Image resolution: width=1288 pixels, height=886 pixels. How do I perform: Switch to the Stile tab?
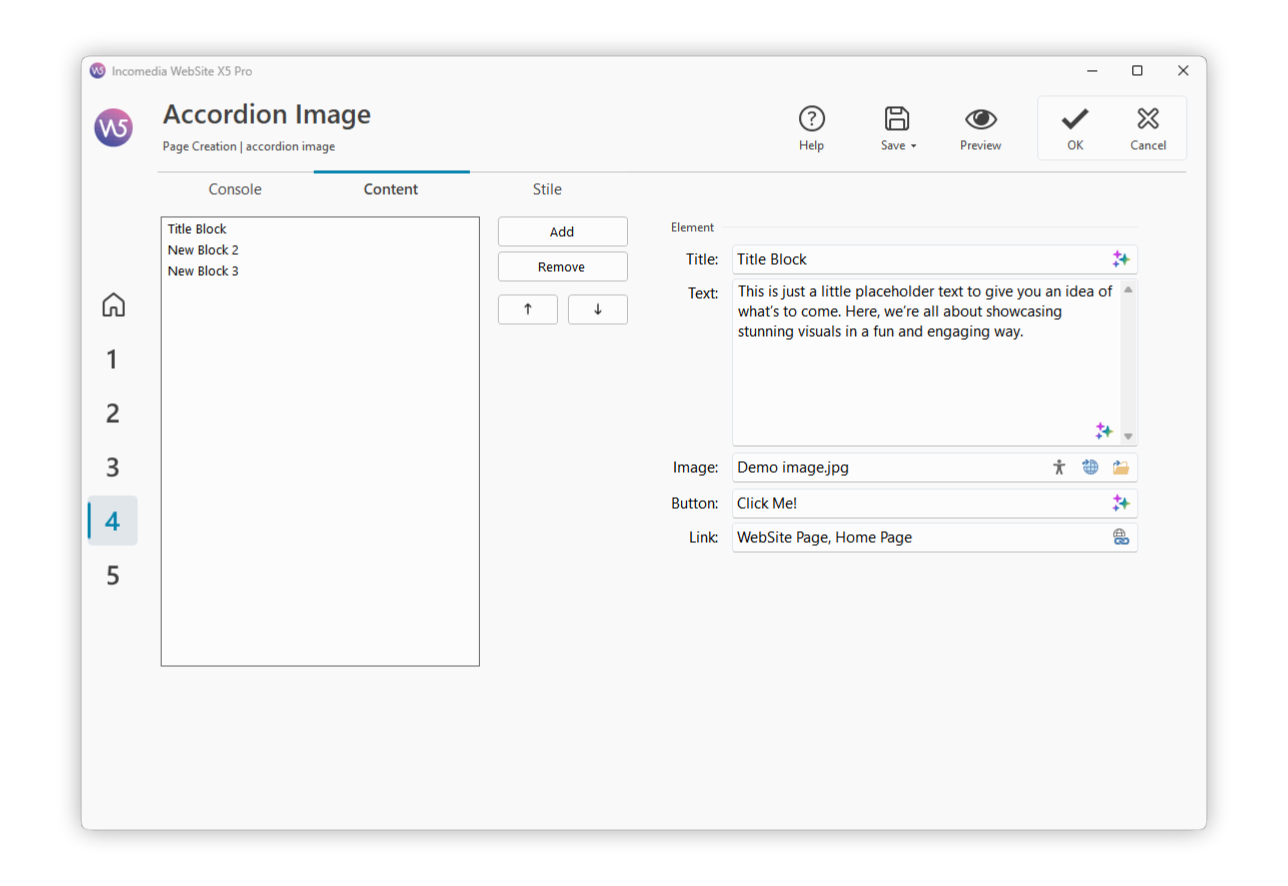[x=547, y=189]
